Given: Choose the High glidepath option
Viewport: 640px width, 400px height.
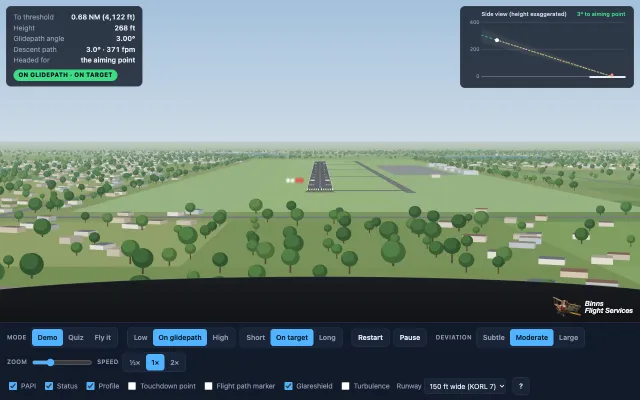Looking at the screenshot, I should (x=220, y=338).
